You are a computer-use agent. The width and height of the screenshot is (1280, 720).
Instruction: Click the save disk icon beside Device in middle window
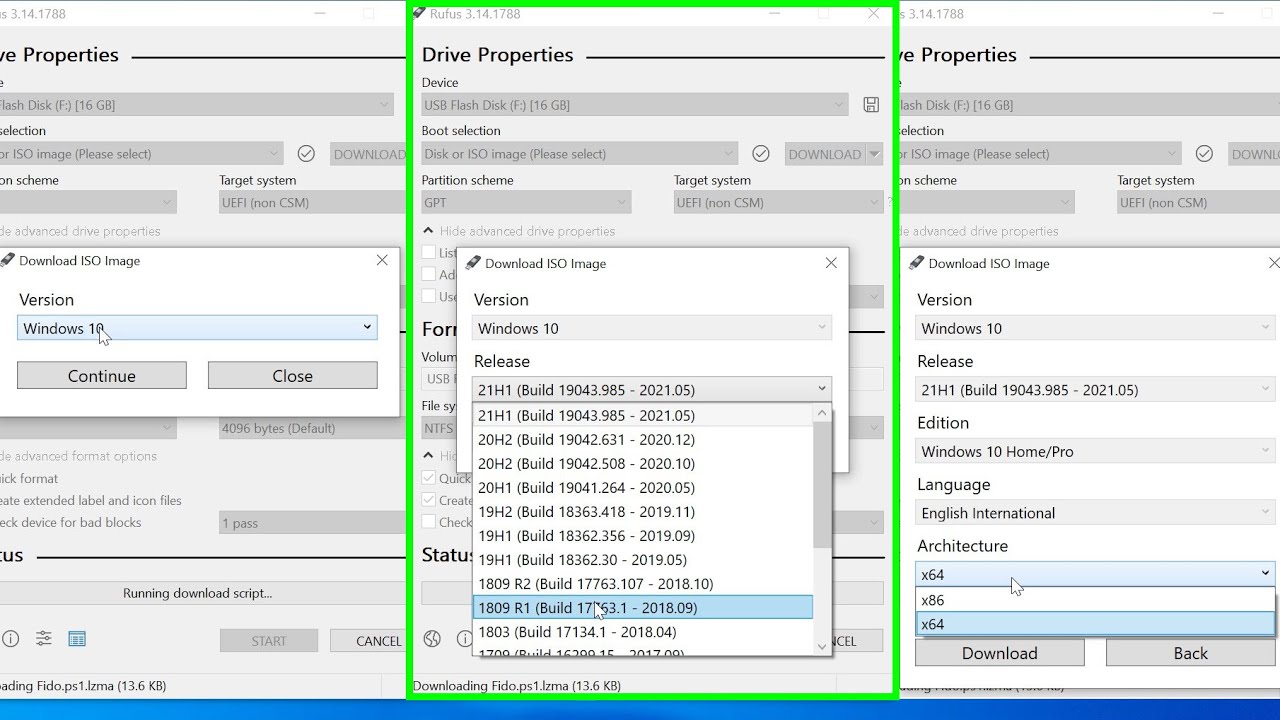pos(871,105)
